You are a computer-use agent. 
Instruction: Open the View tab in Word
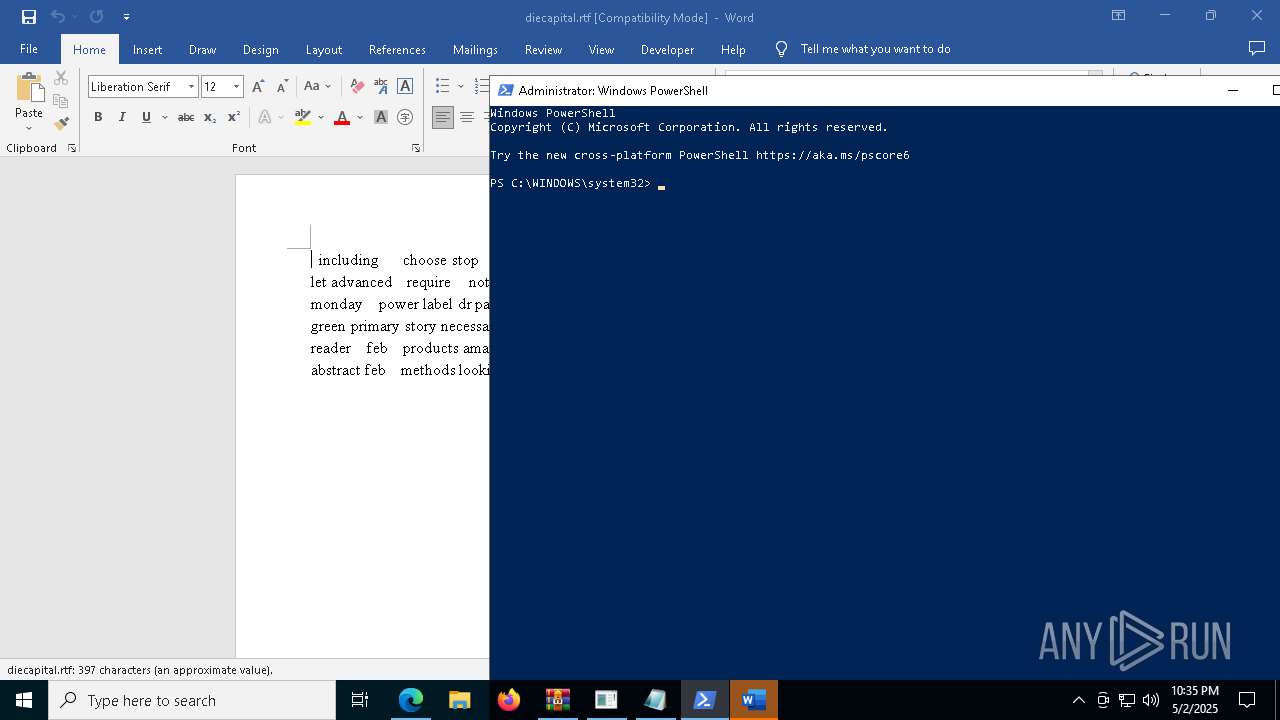tap(601, 49)
